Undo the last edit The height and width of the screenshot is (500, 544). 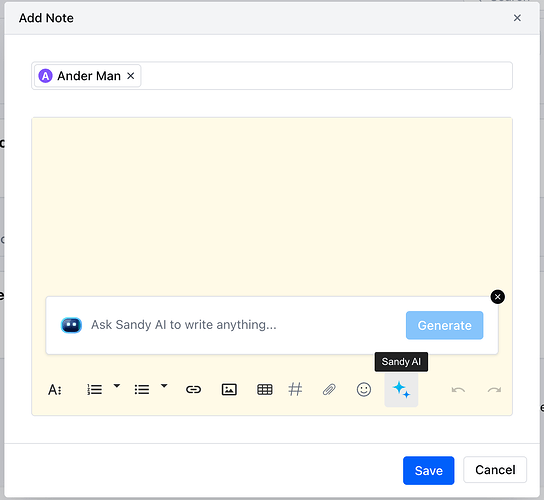click(458, 390)
